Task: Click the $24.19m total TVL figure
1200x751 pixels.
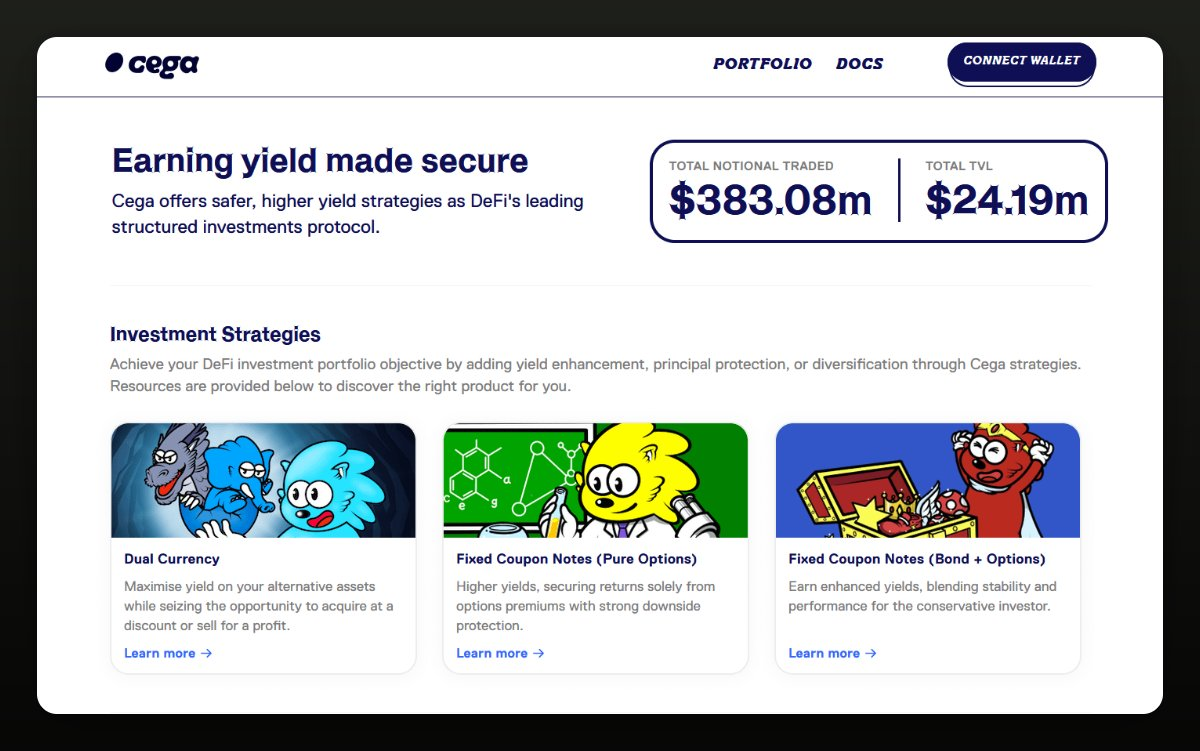Action: [1006, 200]
